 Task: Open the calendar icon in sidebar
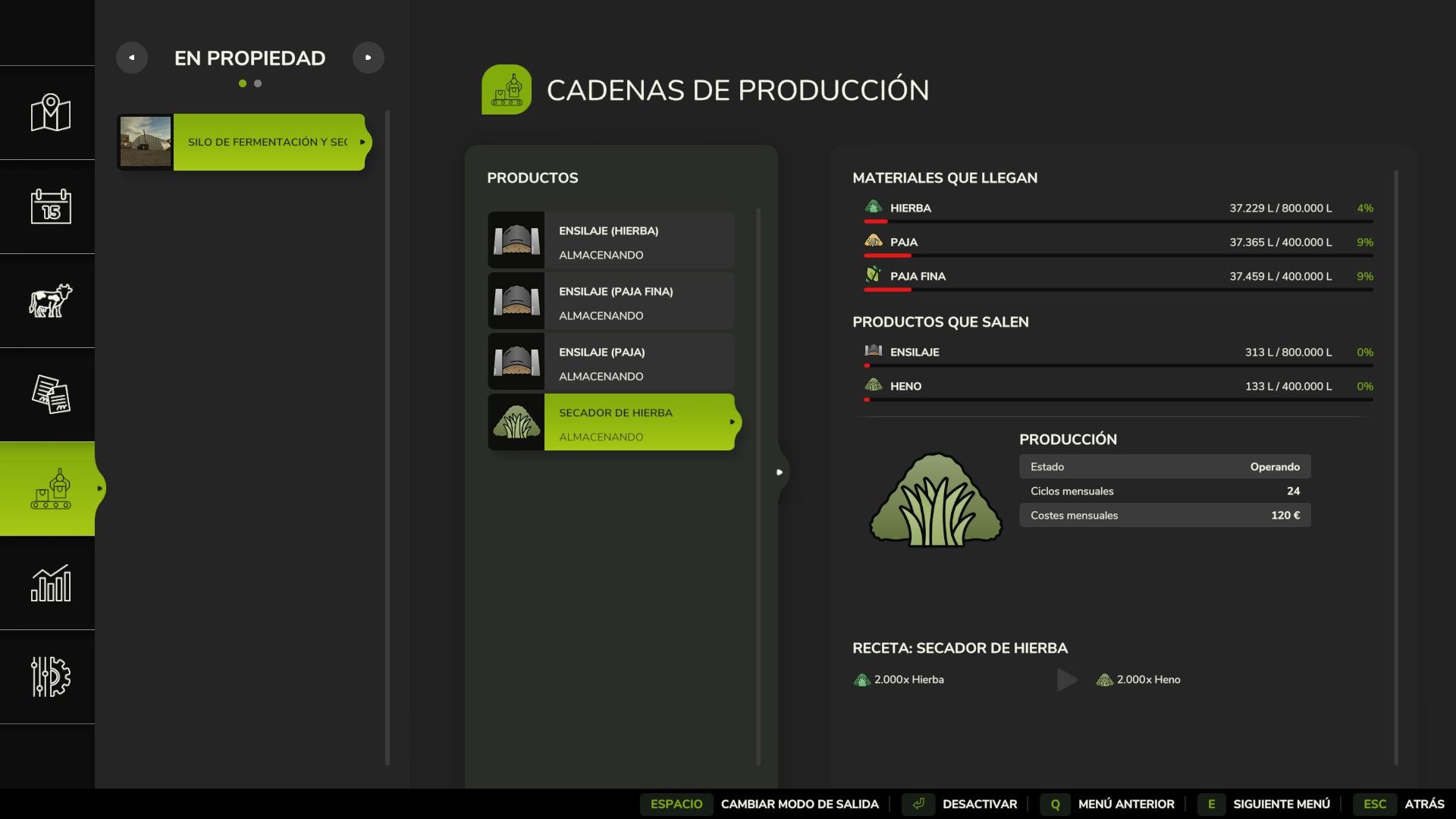[x=50, y=206]
